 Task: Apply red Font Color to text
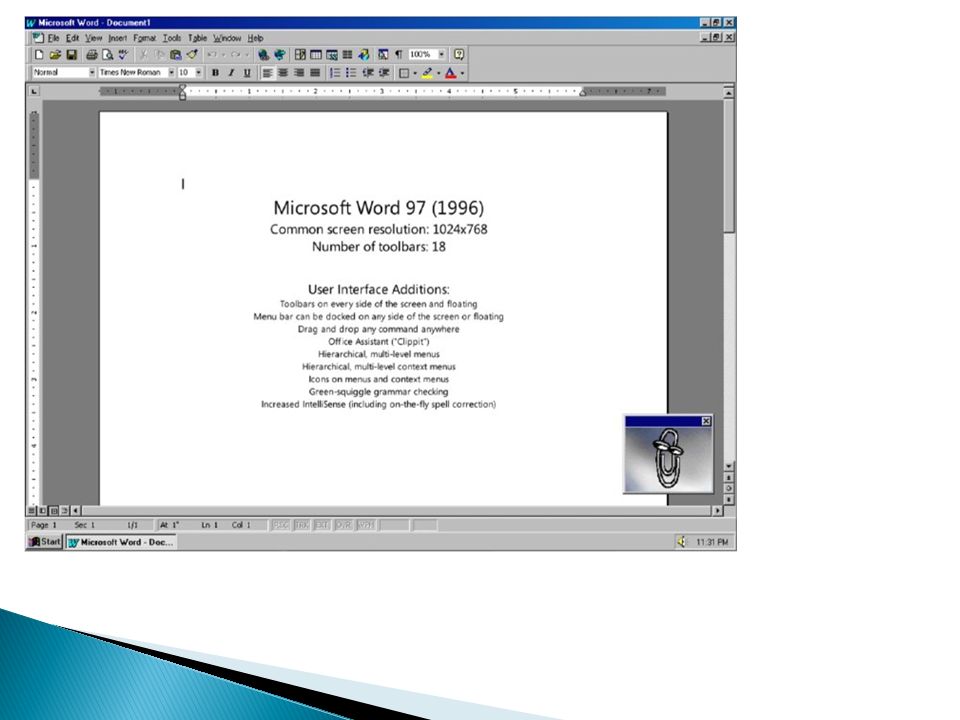[x=451, y=73]
